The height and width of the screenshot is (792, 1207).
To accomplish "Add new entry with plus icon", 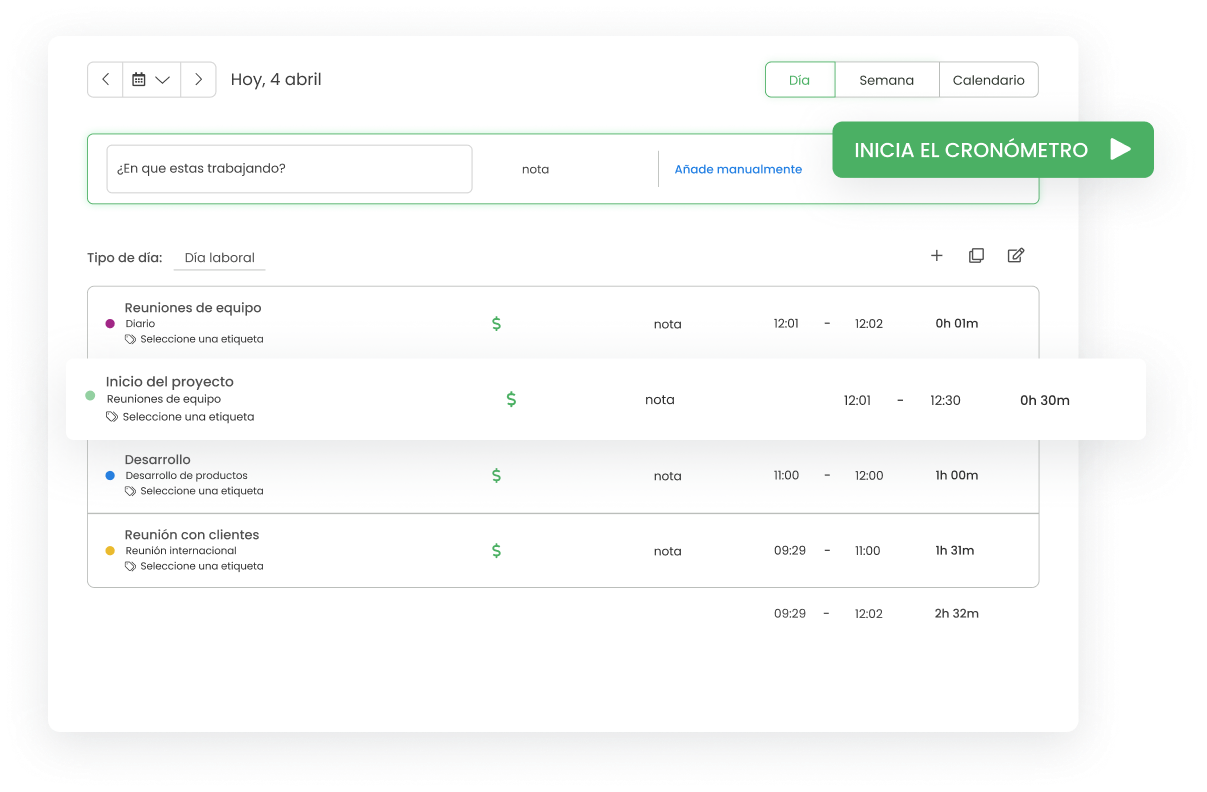I will pos(937,256).
